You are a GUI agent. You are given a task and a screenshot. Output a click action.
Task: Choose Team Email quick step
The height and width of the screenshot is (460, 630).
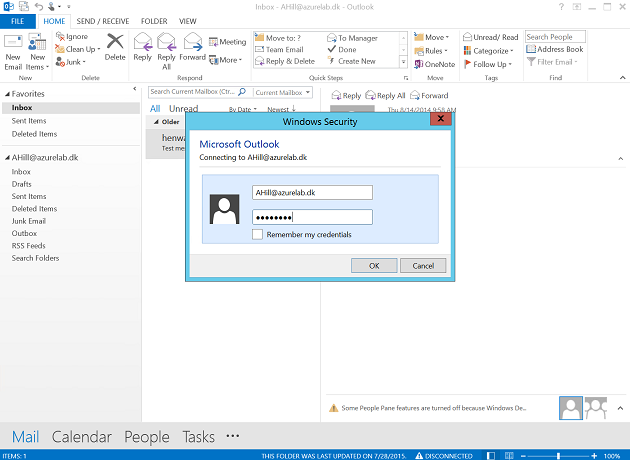279,50
